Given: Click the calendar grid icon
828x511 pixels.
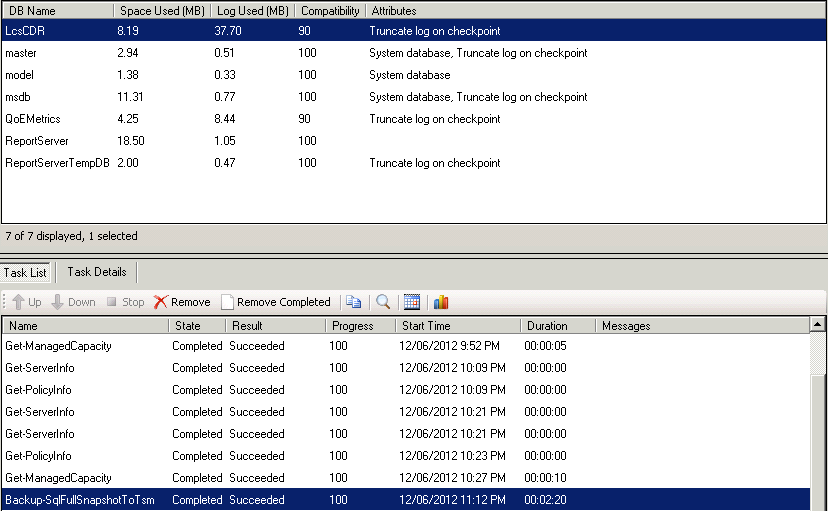Looking at the screenshot, I should click(412, 302).
